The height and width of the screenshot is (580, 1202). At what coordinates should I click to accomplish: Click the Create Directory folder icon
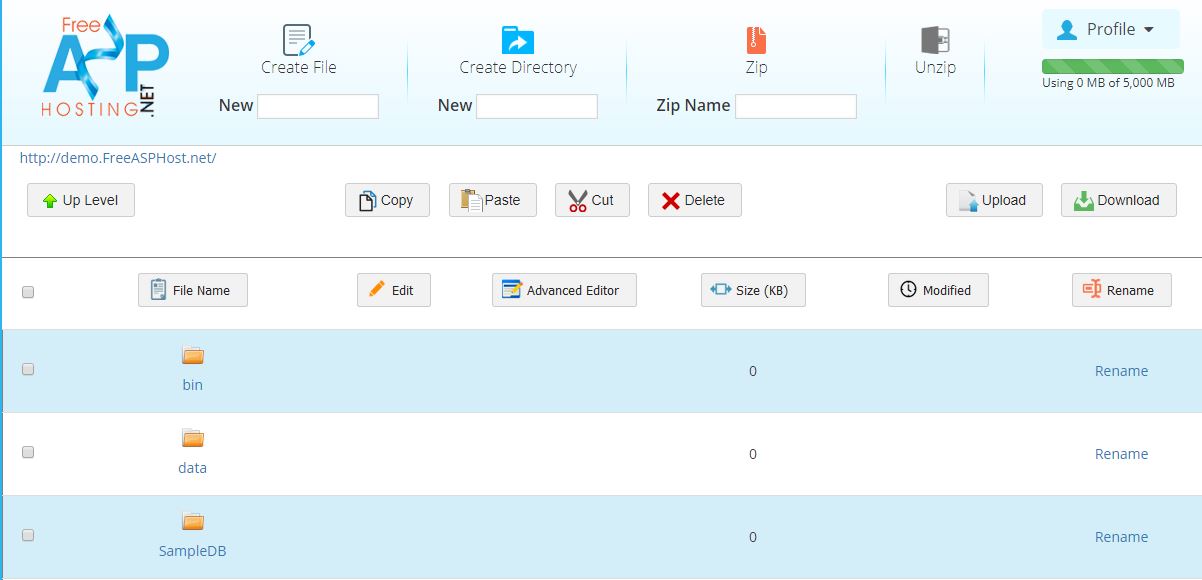pyautogui.click(x=518, y=40)
